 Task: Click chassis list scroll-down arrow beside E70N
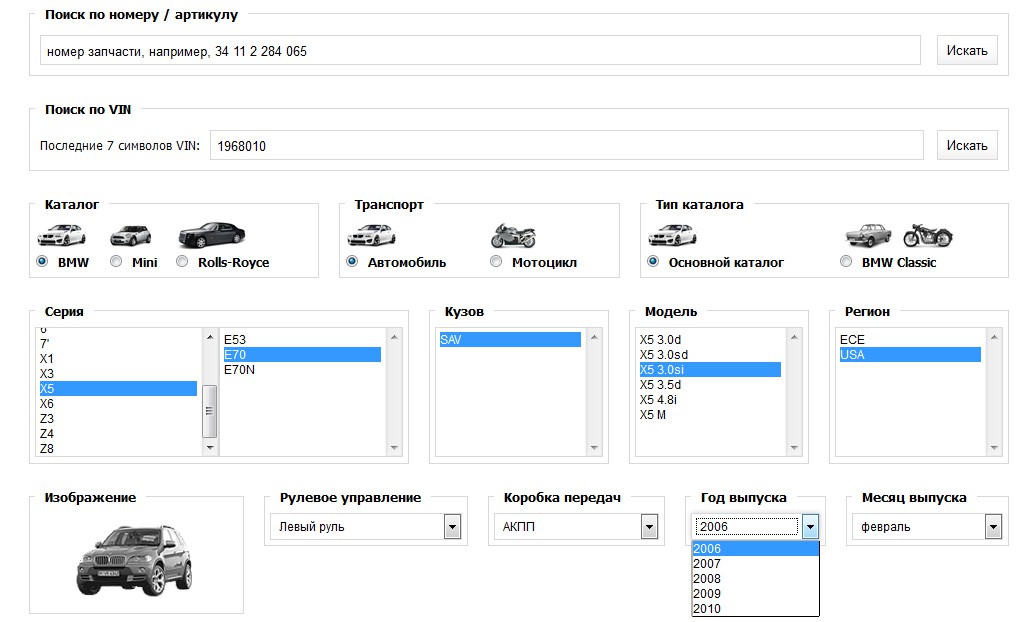click(394, 448)
